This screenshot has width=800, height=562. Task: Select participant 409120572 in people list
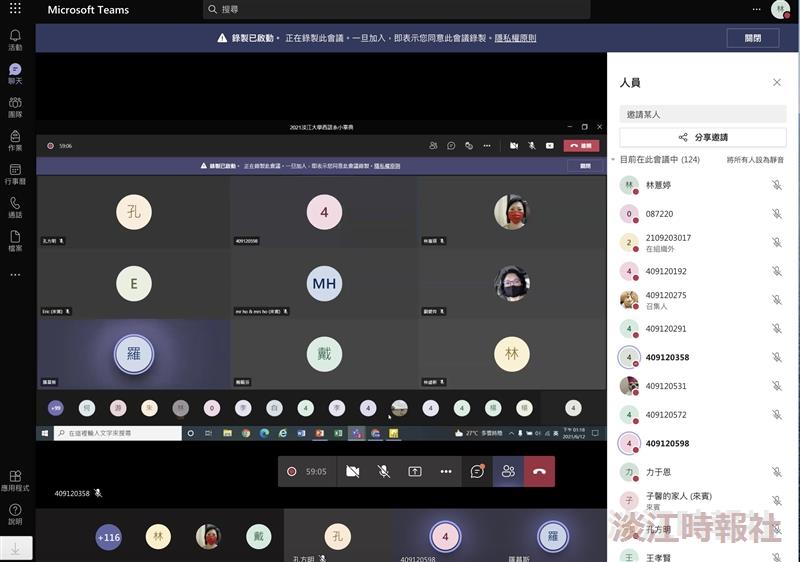tap(703, 415)
